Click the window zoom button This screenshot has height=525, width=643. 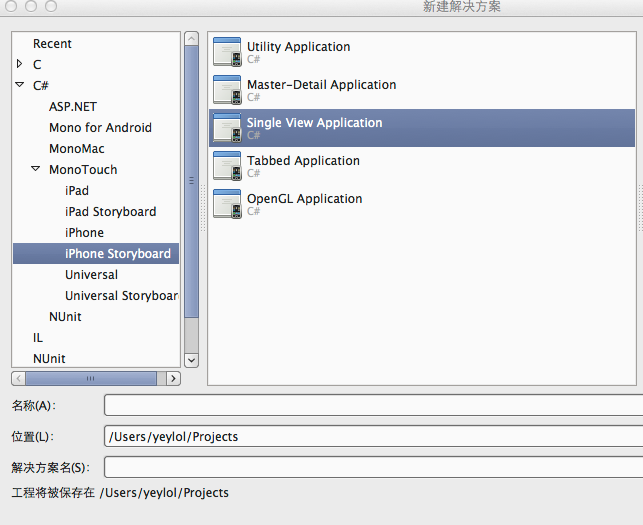tap(51, 6)
